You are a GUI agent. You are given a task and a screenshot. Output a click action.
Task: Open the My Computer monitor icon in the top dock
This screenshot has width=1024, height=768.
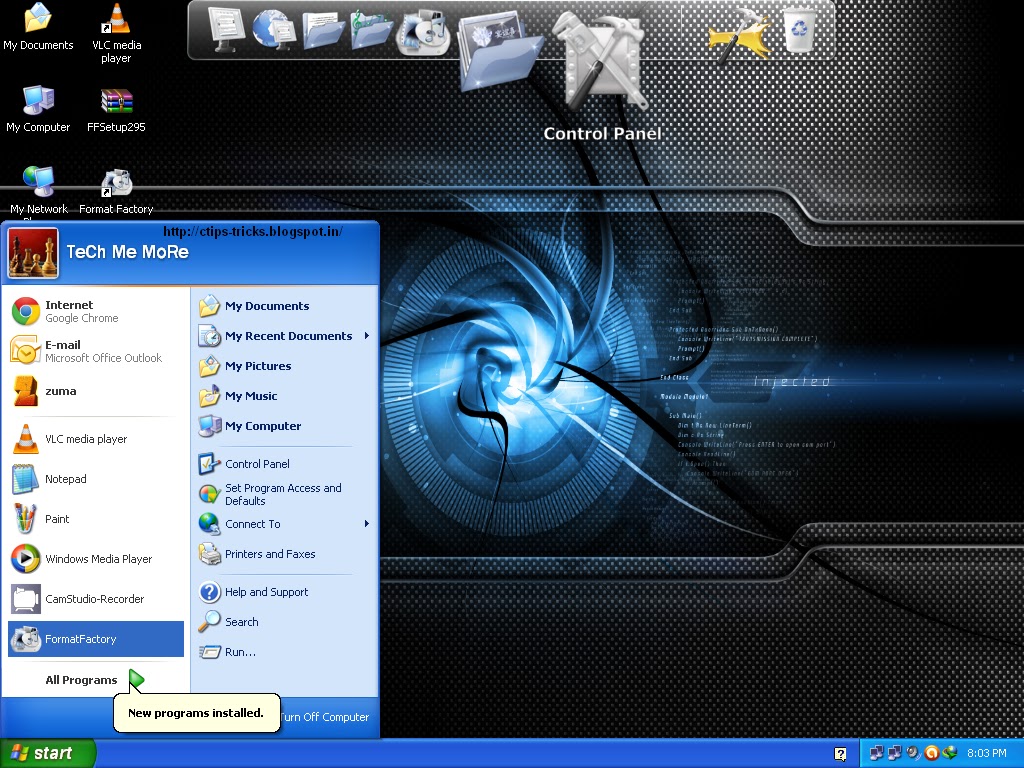pyautogui.click(x=225, y=28)
